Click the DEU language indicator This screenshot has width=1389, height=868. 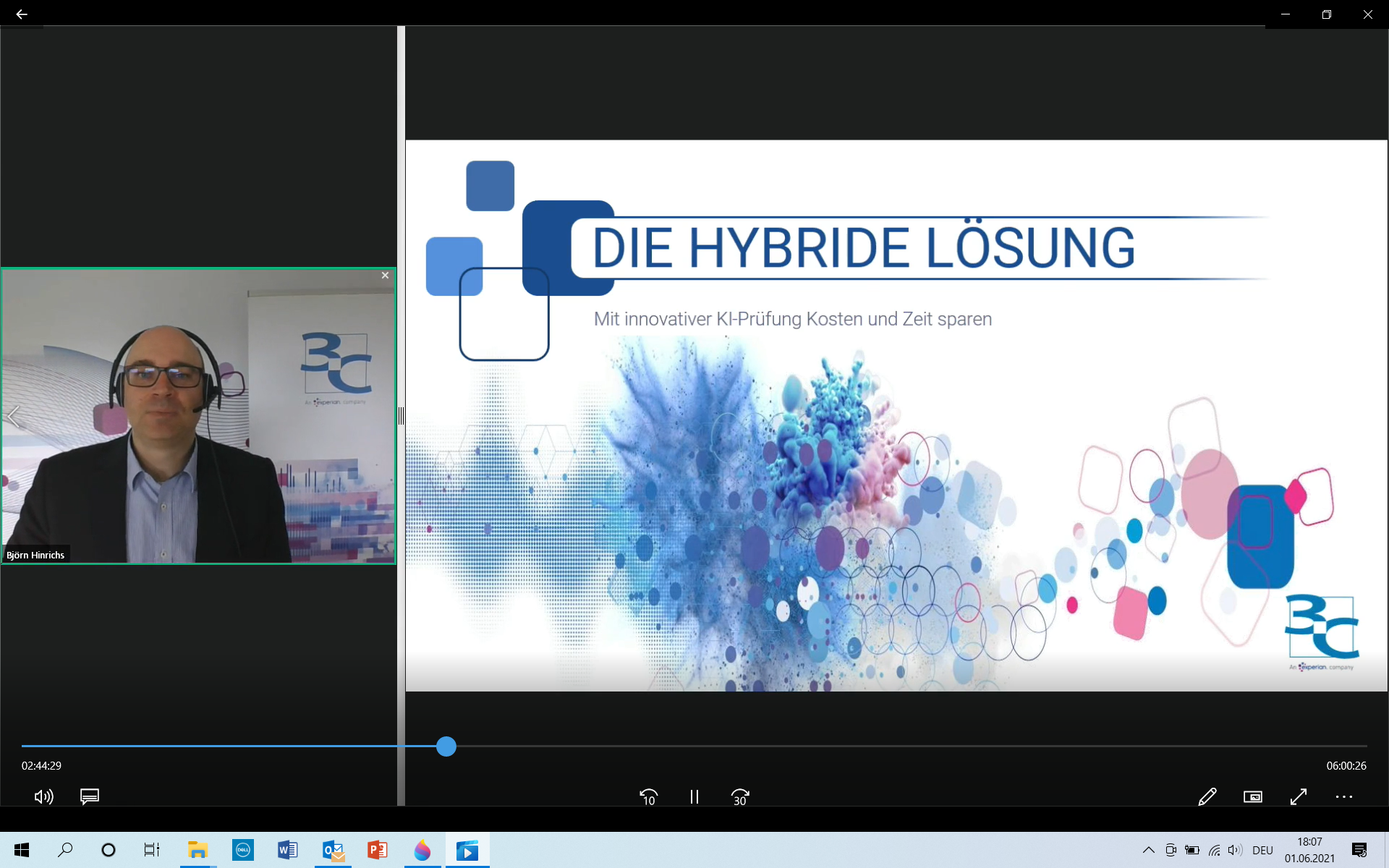click(1262, 850)
